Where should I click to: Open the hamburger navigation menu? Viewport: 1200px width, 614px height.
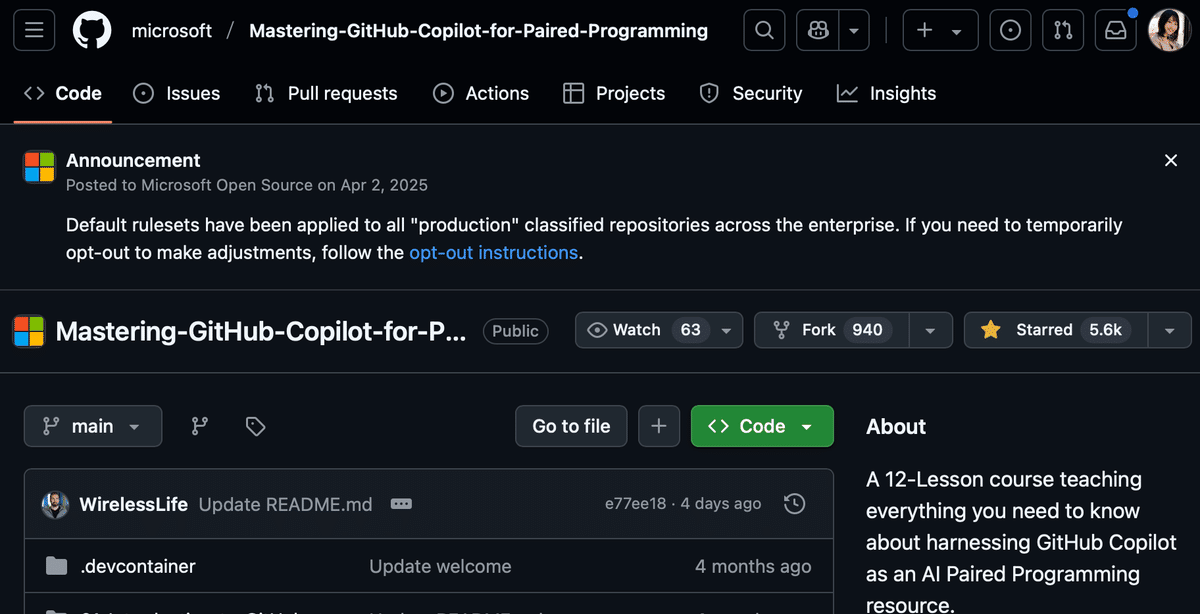click(x=34, y=31)
